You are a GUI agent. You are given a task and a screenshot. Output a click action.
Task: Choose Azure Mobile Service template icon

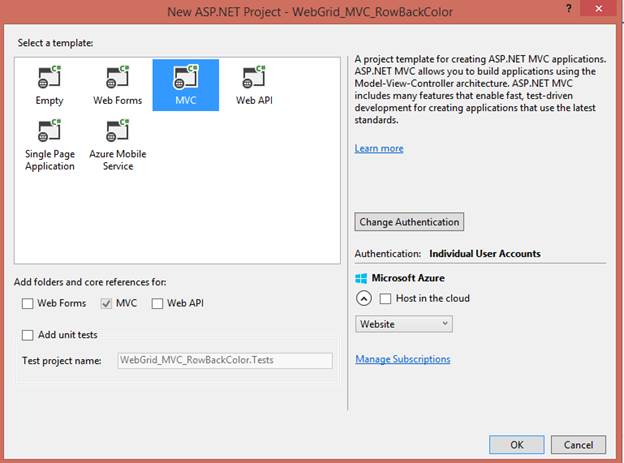pyautogui.click(x=118, y=131)
